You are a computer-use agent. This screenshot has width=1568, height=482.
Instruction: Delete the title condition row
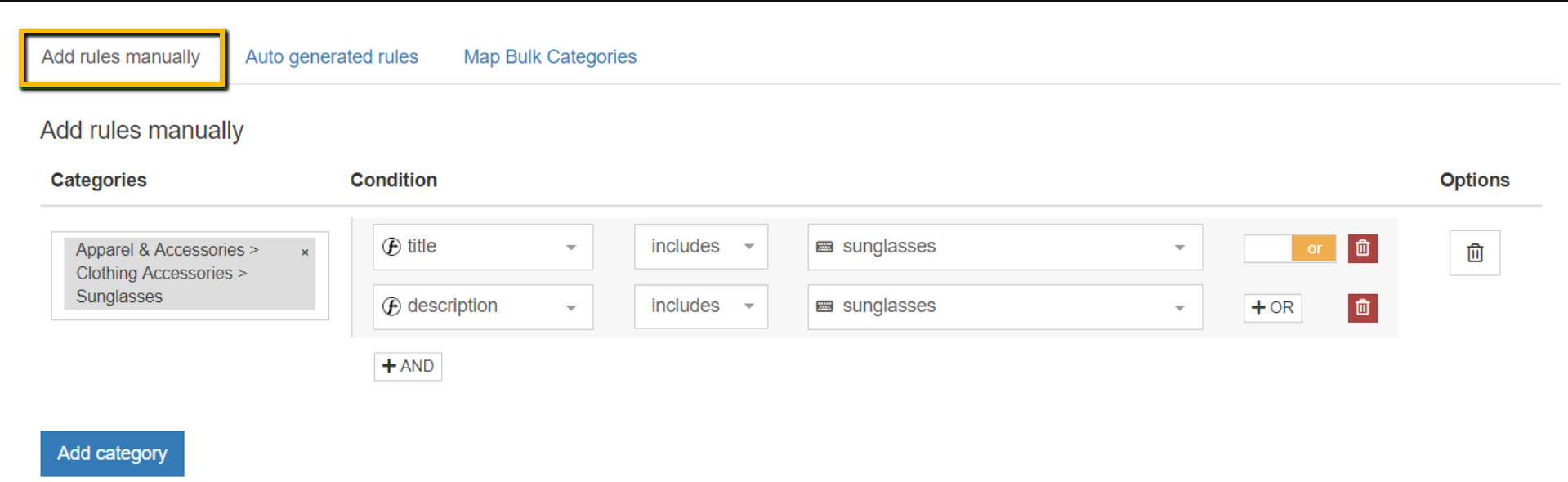[1361, 248]
